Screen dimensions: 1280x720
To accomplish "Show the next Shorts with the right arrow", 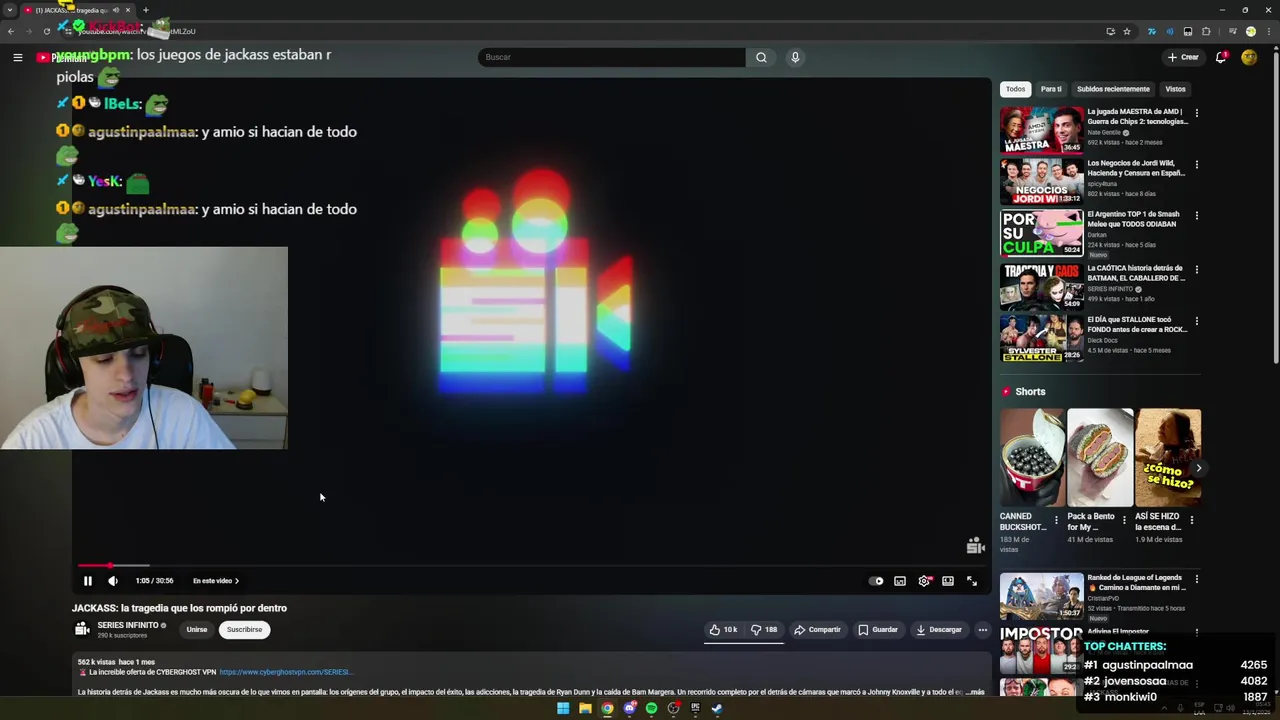I will click(x=1198, y=468).
